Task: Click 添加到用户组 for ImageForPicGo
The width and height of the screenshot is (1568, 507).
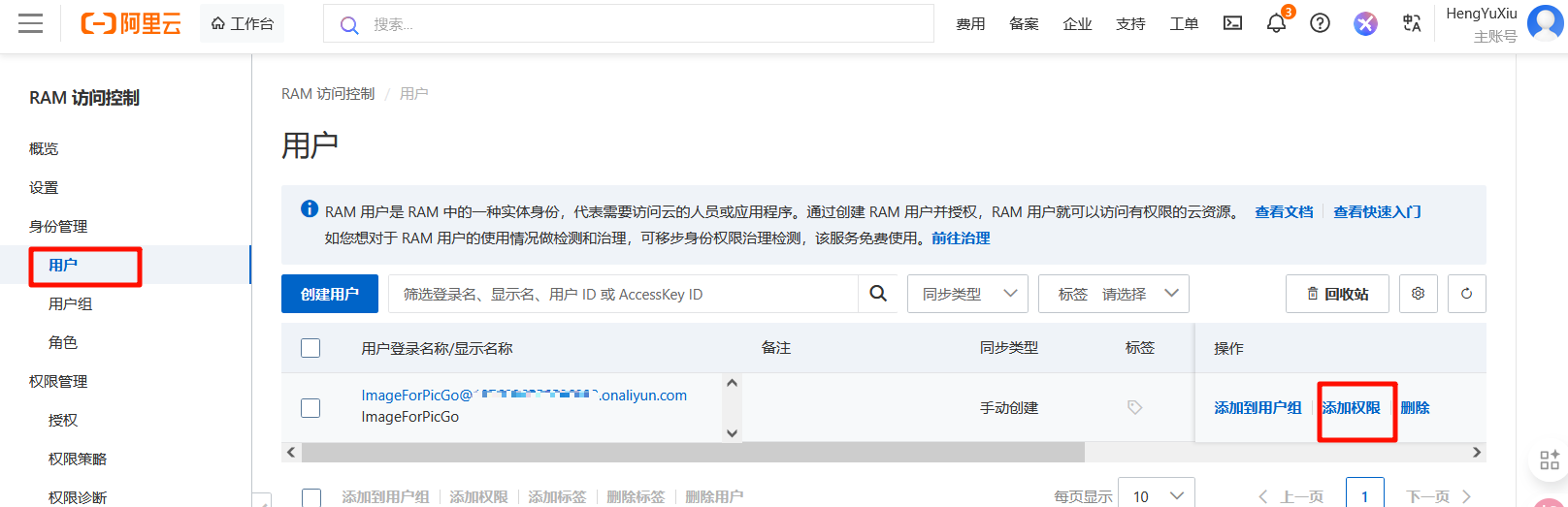Action: [1258, 408]
